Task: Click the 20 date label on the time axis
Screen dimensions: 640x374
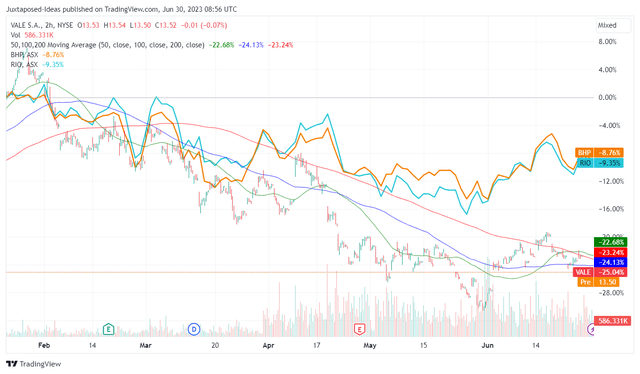Action: (x=215, y=345)
